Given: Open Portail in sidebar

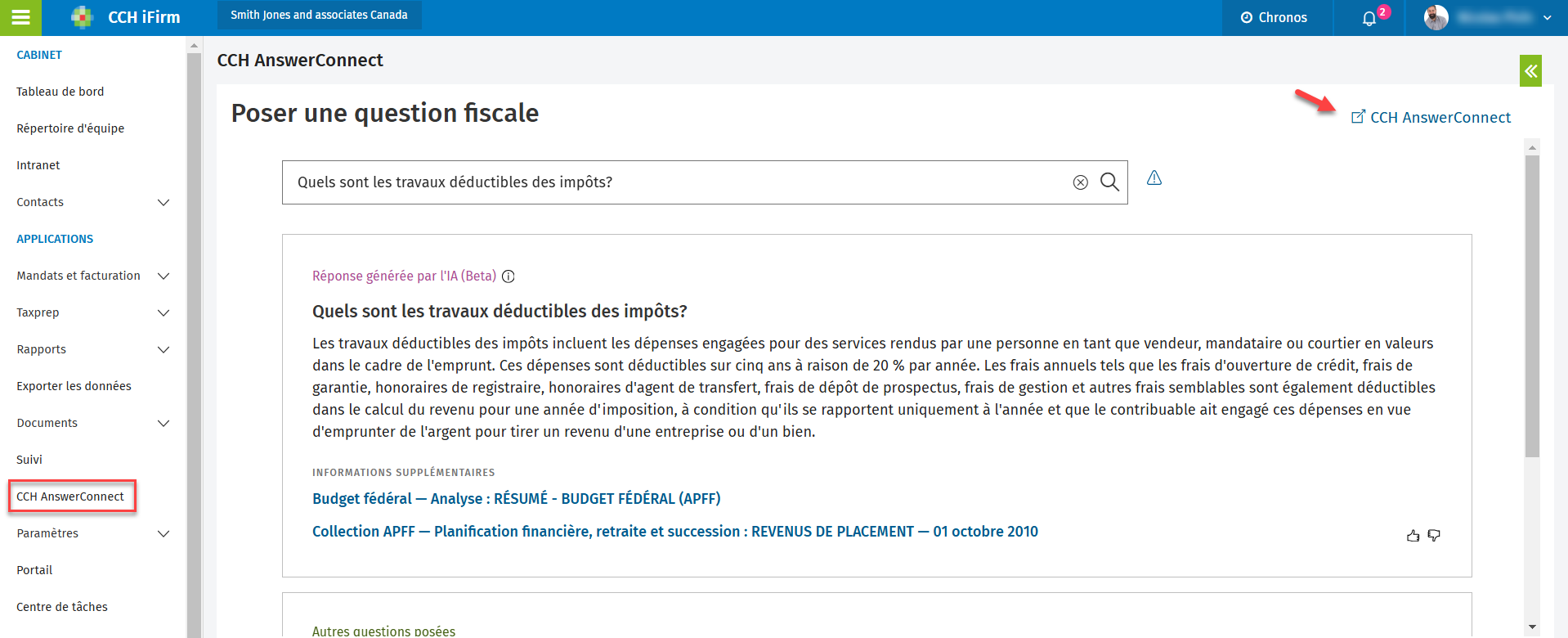Looking at the screenshot, I should [34, 570].
